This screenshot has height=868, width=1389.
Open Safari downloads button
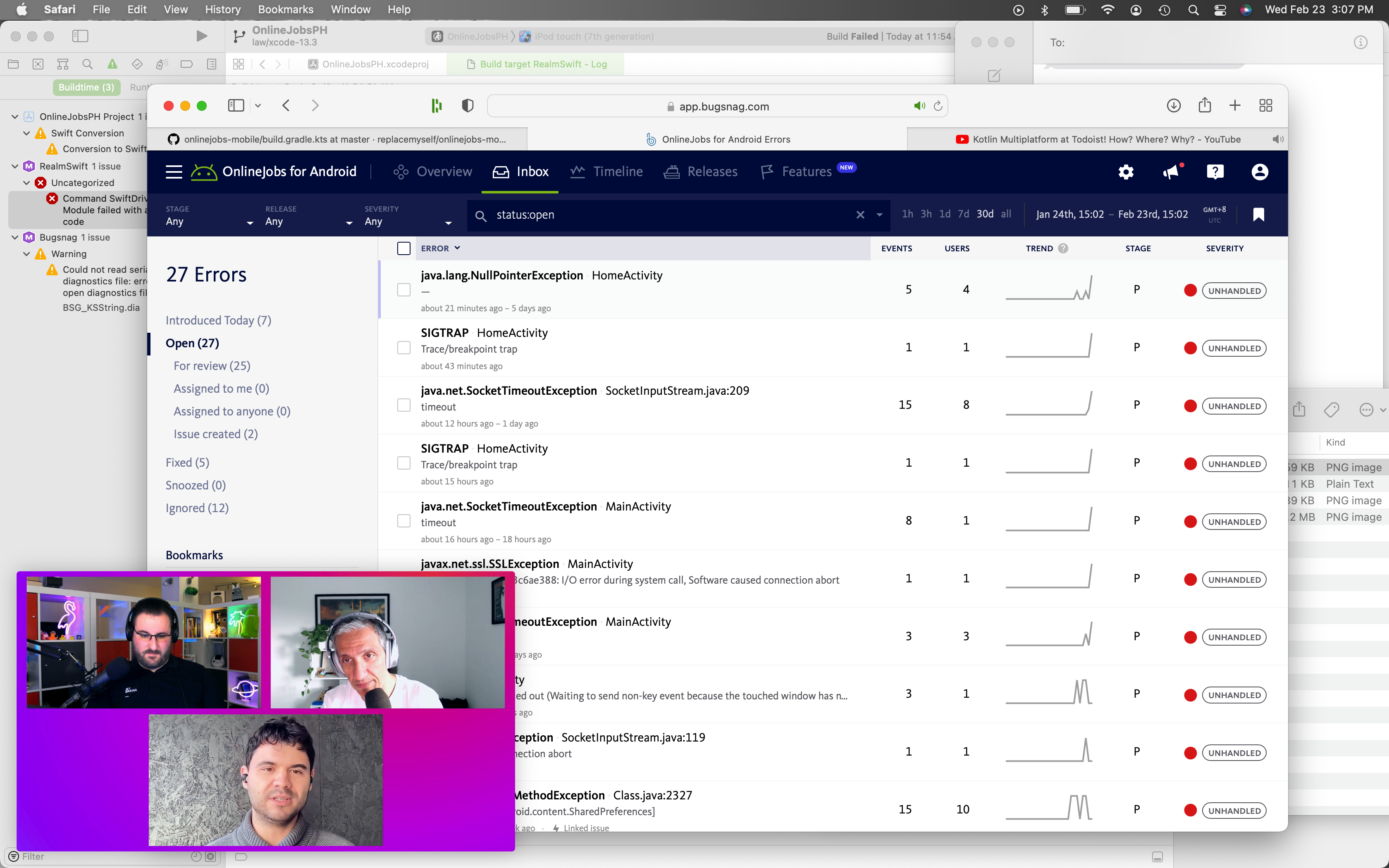pyautogui.click(x=1173, y=106)
